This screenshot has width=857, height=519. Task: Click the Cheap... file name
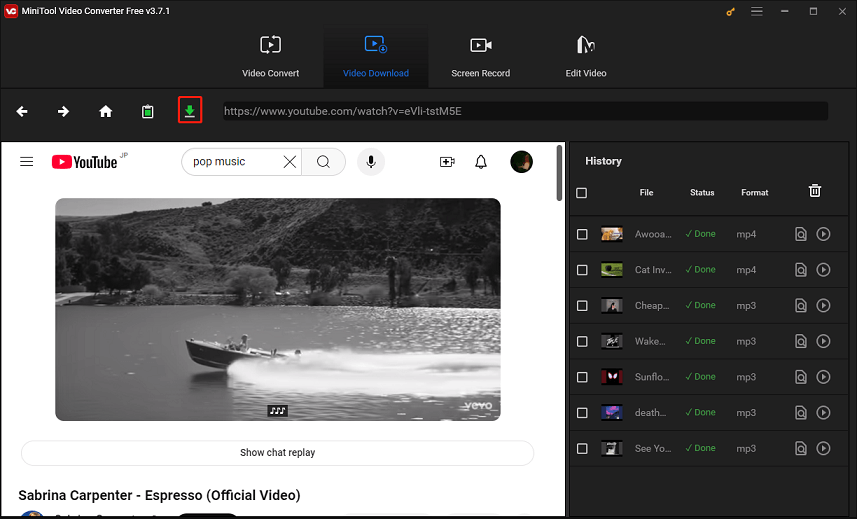point(652,305)
